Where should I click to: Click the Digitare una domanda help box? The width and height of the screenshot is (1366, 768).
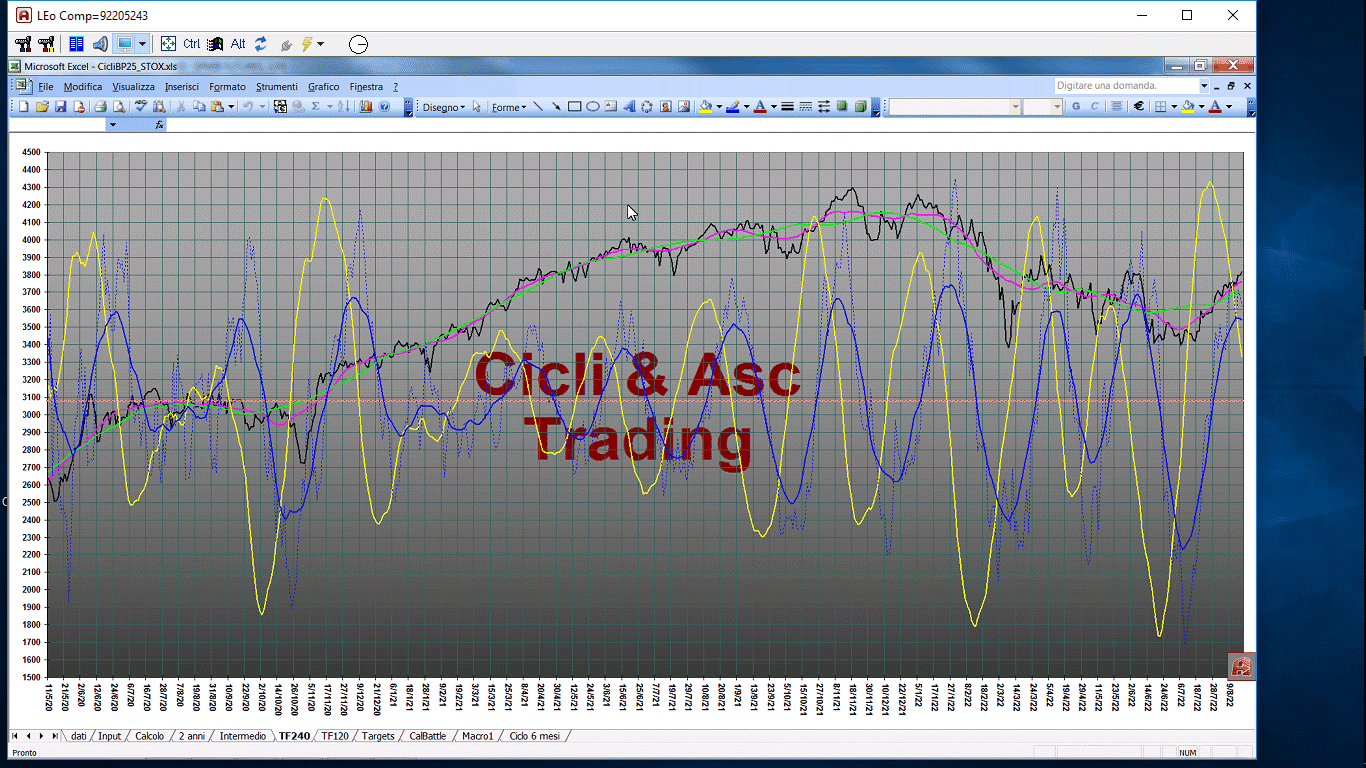1126,86
